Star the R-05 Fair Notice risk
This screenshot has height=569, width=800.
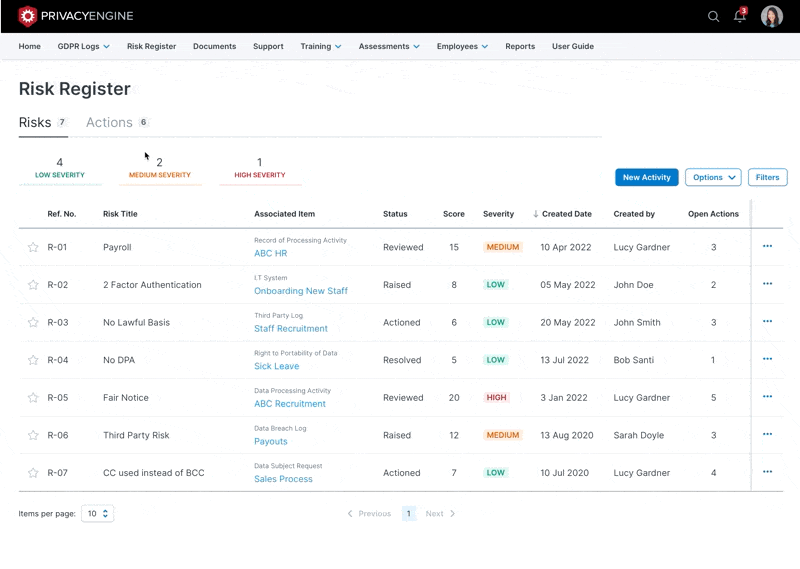pos(33,398)
